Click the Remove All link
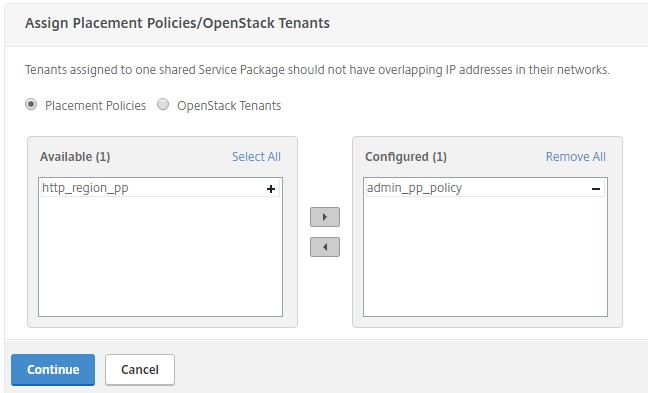The width and height of the screenshot is (648, 393). point(576,157)
